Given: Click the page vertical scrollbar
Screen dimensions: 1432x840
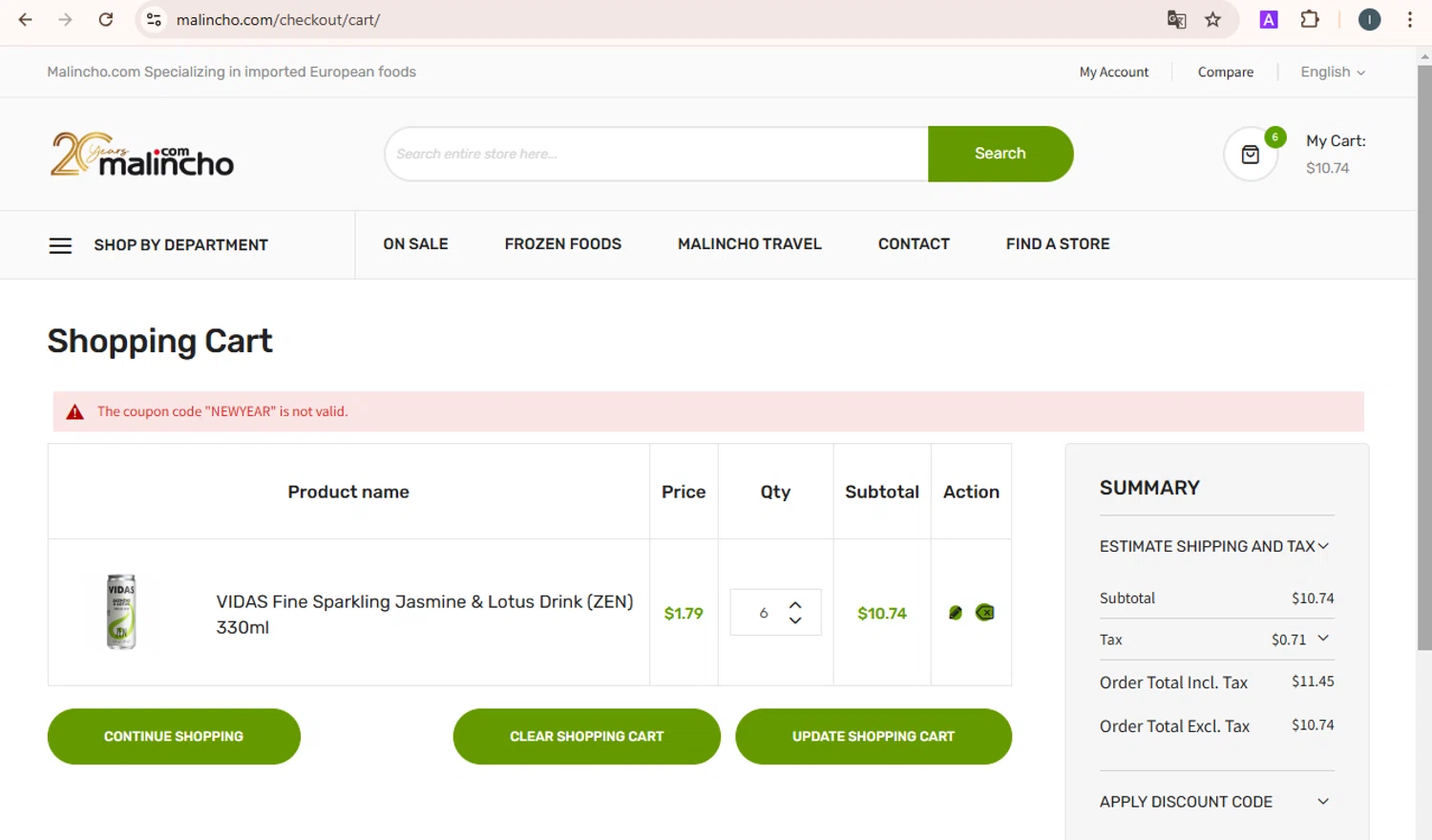Looking at the screenshot, I should (x=1424, y=358).
